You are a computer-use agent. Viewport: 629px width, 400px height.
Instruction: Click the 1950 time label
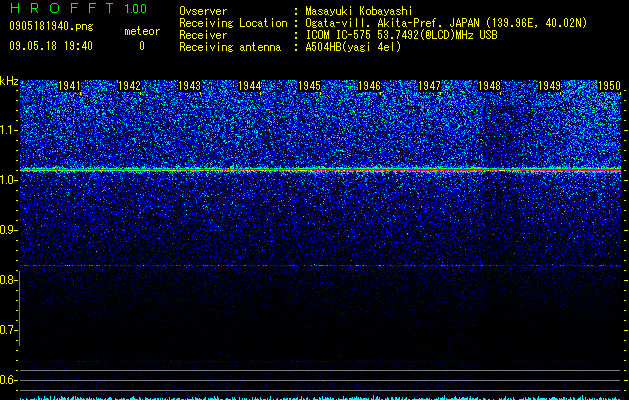pyautogui.click(x=609, y=86)
